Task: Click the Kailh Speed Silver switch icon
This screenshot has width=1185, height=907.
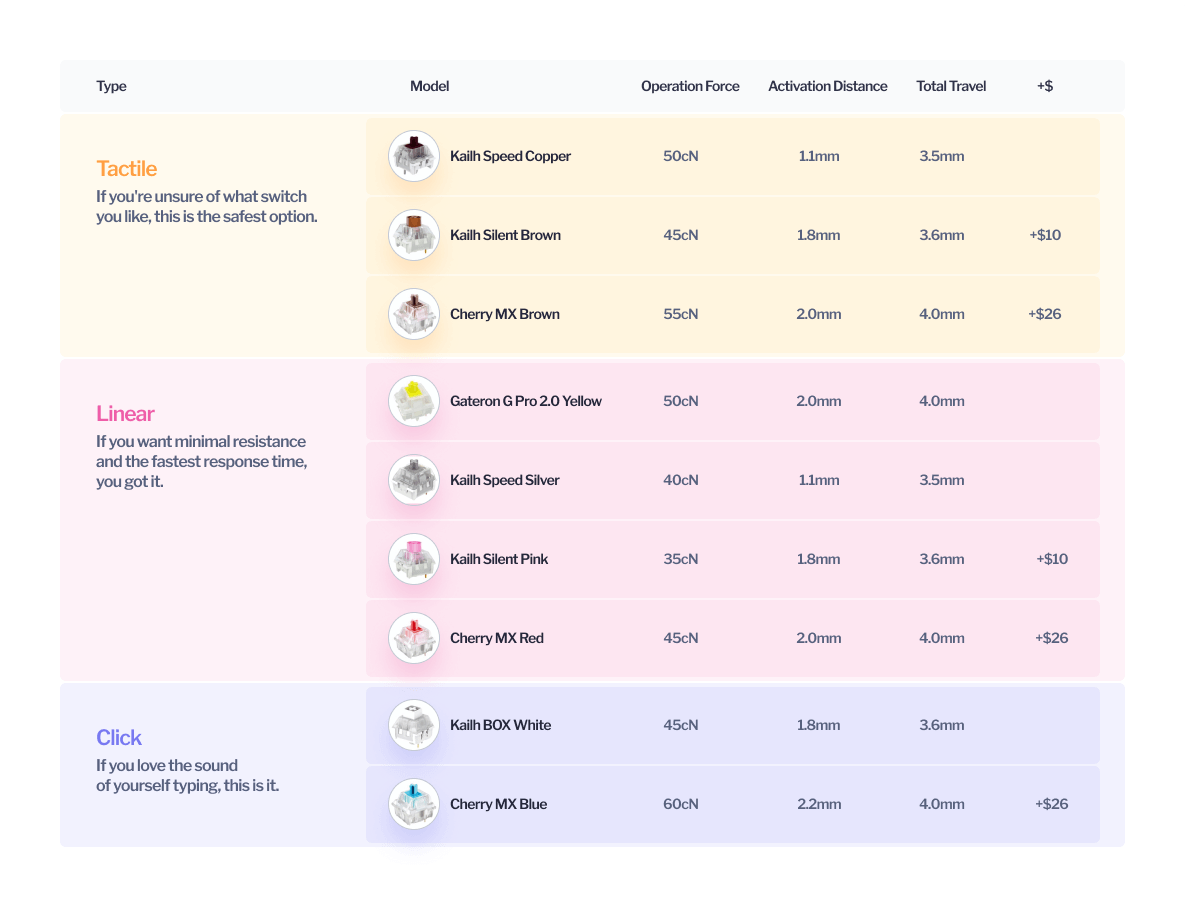Action: tap(414, 480)
